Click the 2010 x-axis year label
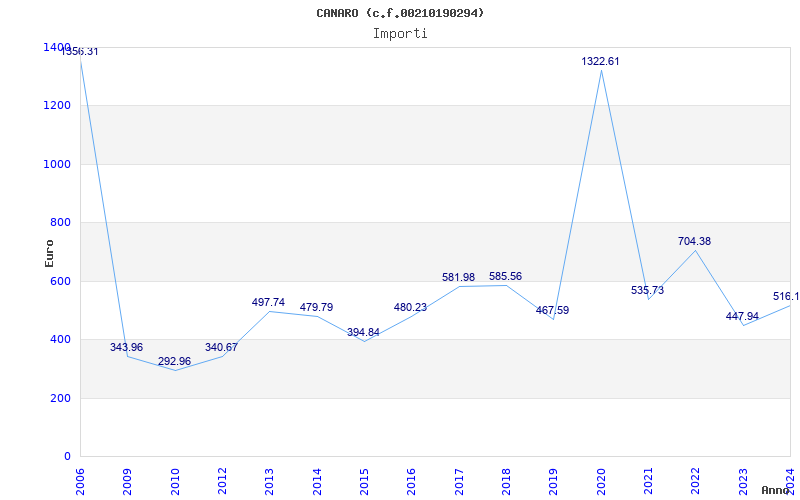This screenshot has width=800, height=500. point(175,482)
